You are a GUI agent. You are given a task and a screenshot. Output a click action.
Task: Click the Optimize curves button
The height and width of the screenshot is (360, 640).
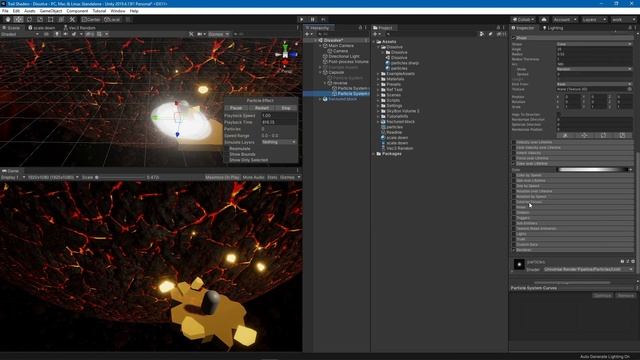point(602,296)
